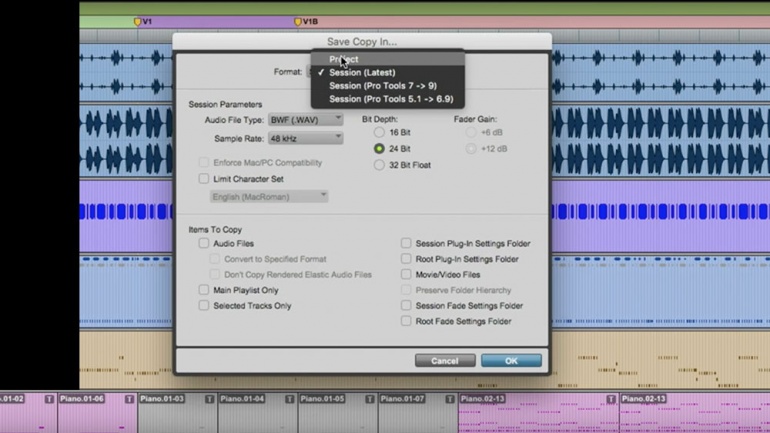Click the T icon on the Piano.01-03 clip
Viewport: 770px width, 433px height.
point(209,399)
